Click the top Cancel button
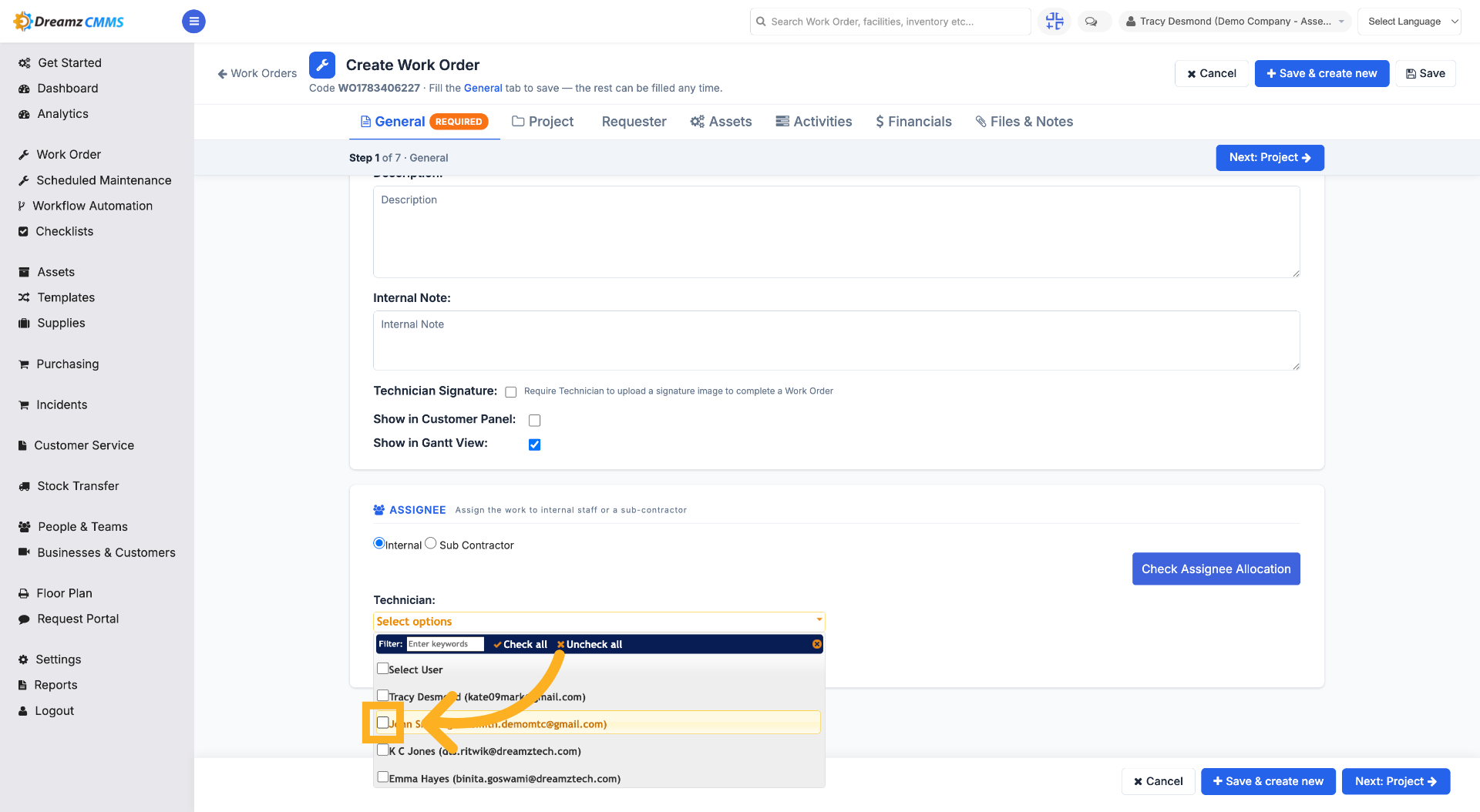The height and width of the screenshot is (812, 1480). [1211, 73]
